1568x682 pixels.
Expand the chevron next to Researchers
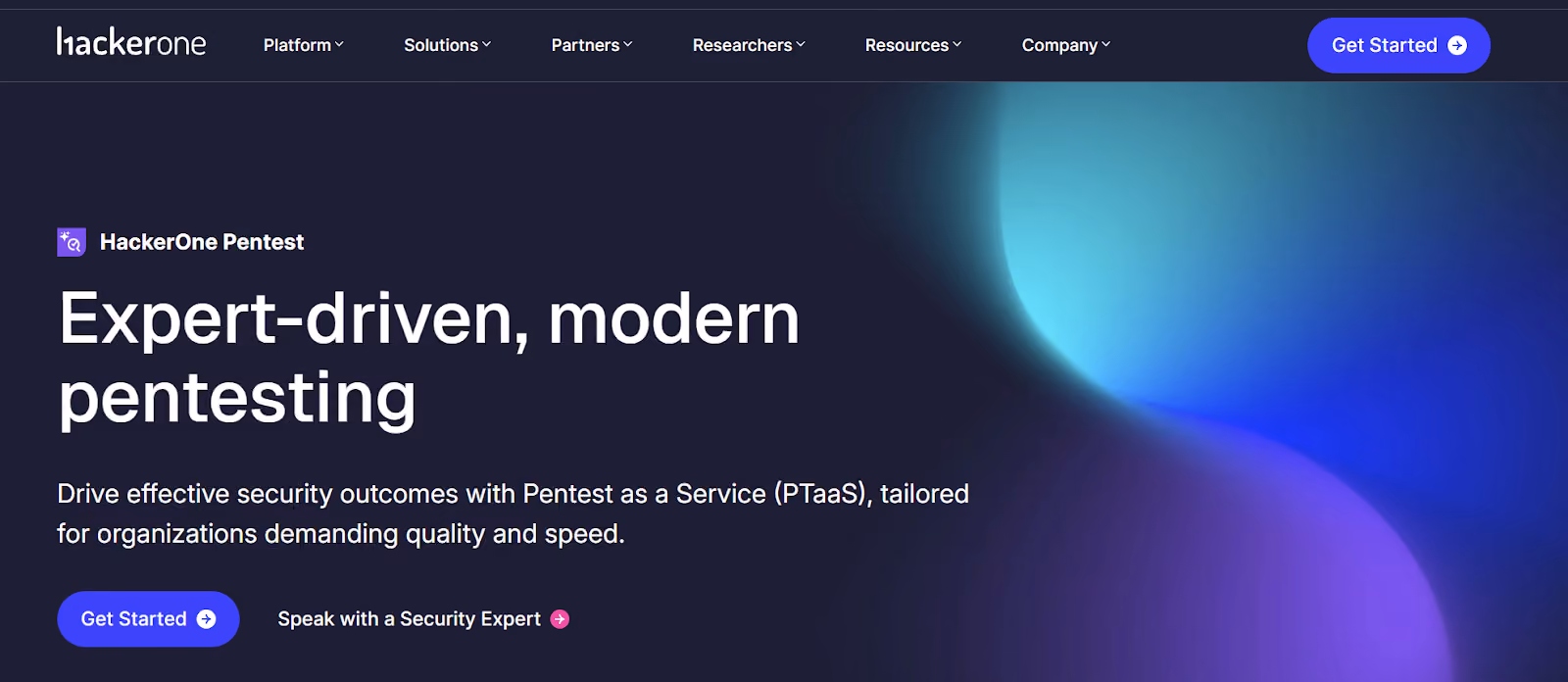click(x=801, y=45)
